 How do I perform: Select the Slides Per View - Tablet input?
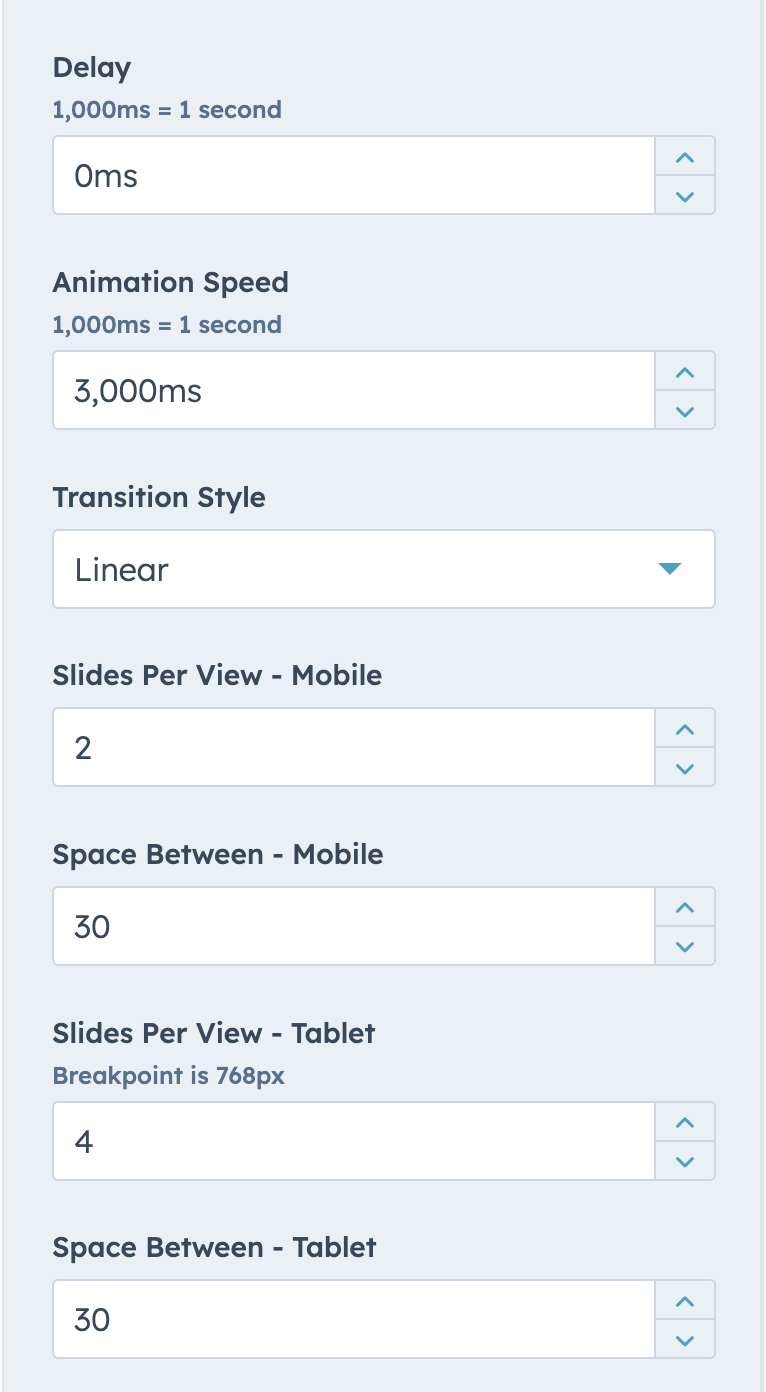click(350, 1140)
